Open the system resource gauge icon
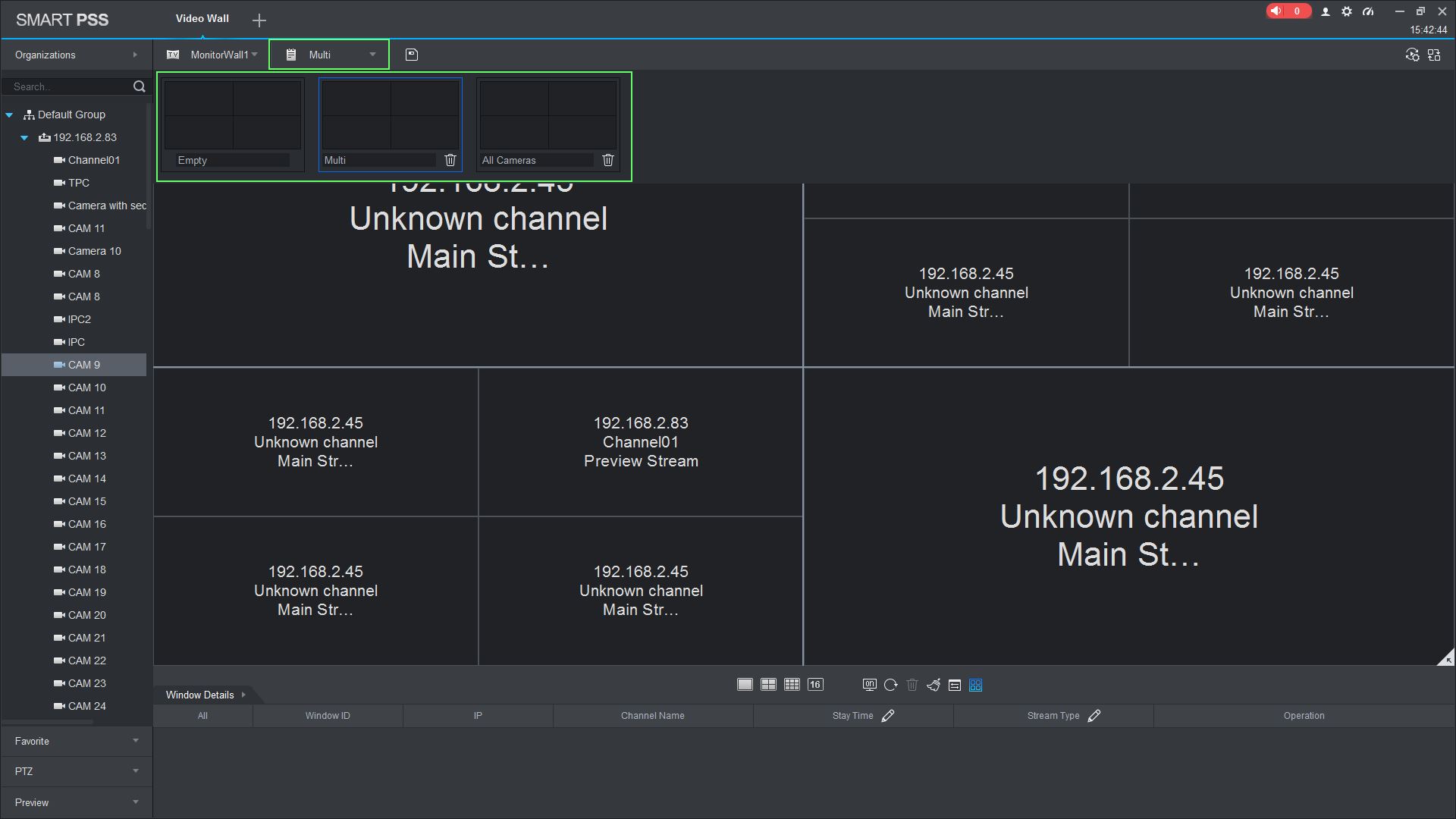The height and width of the screenshot is (819, 1456). [1368, 11]
